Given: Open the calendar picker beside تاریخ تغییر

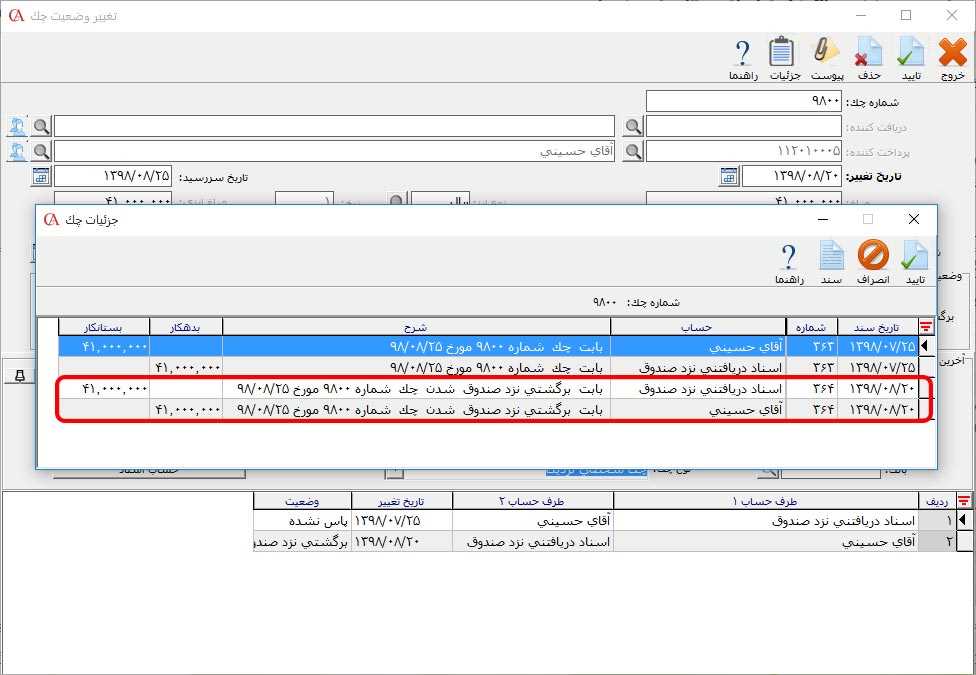Looking at the screenshot, I should (729, 177).
